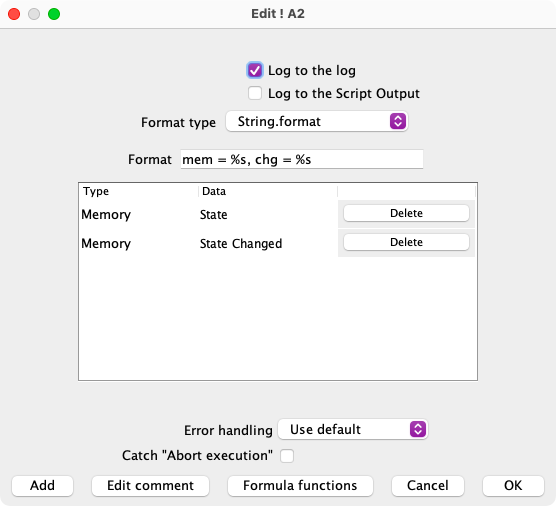Open Edit comment dialog
Screen dimensions: 556x506
(150, 485)
